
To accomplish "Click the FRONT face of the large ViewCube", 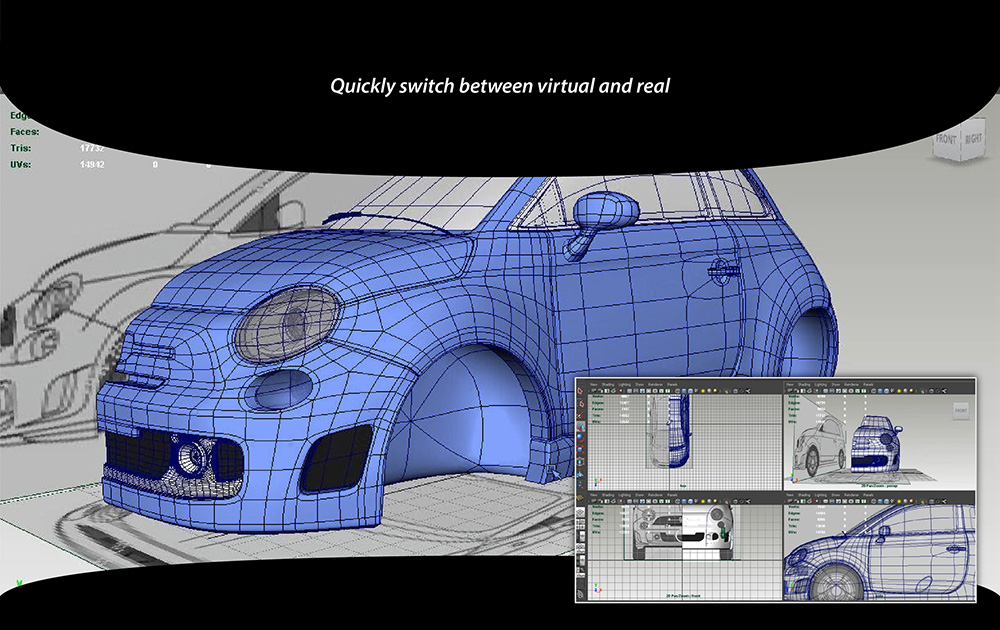I will (946, 139).
